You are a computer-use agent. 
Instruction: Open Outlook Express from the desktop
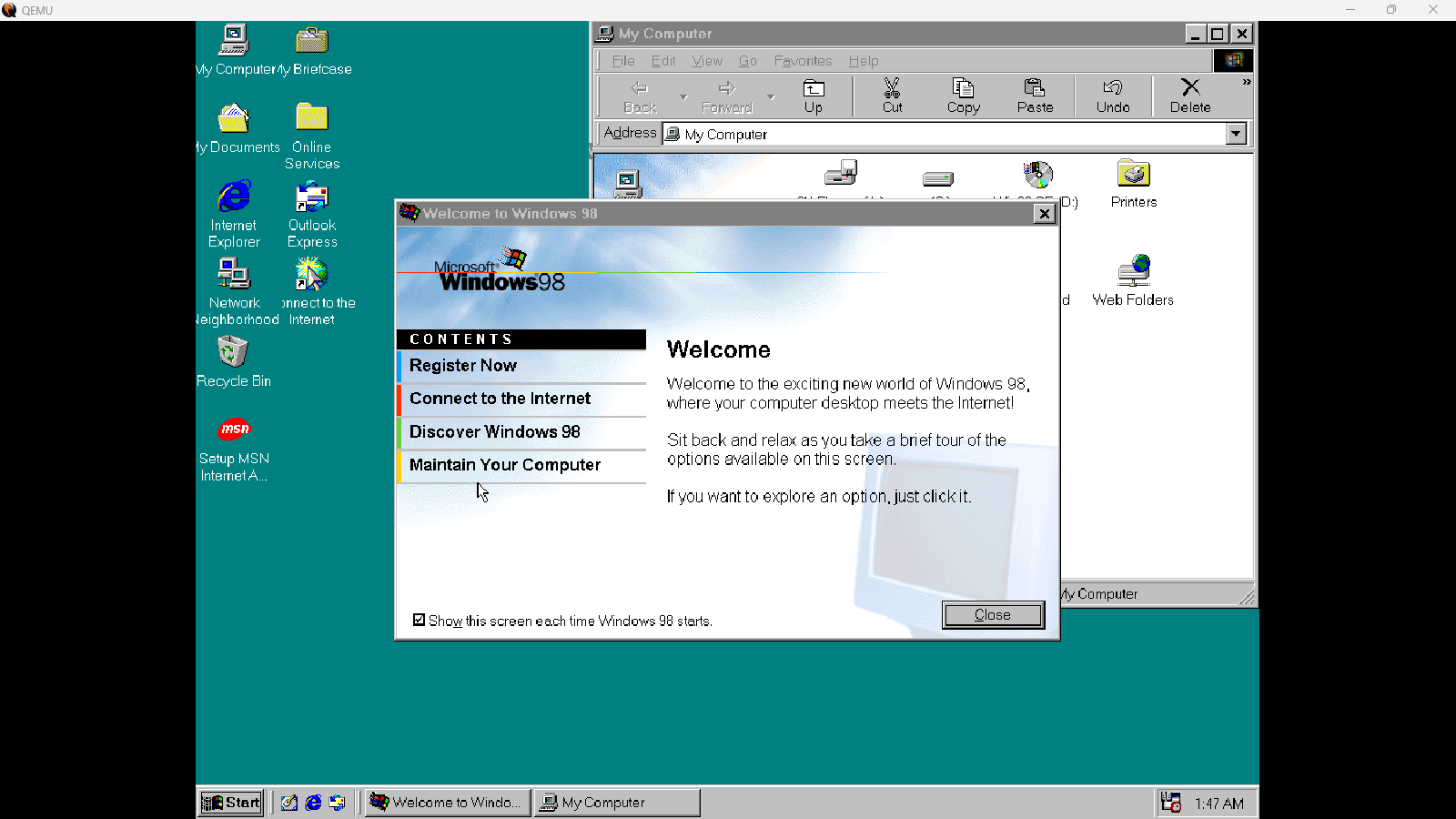(310, 196)
